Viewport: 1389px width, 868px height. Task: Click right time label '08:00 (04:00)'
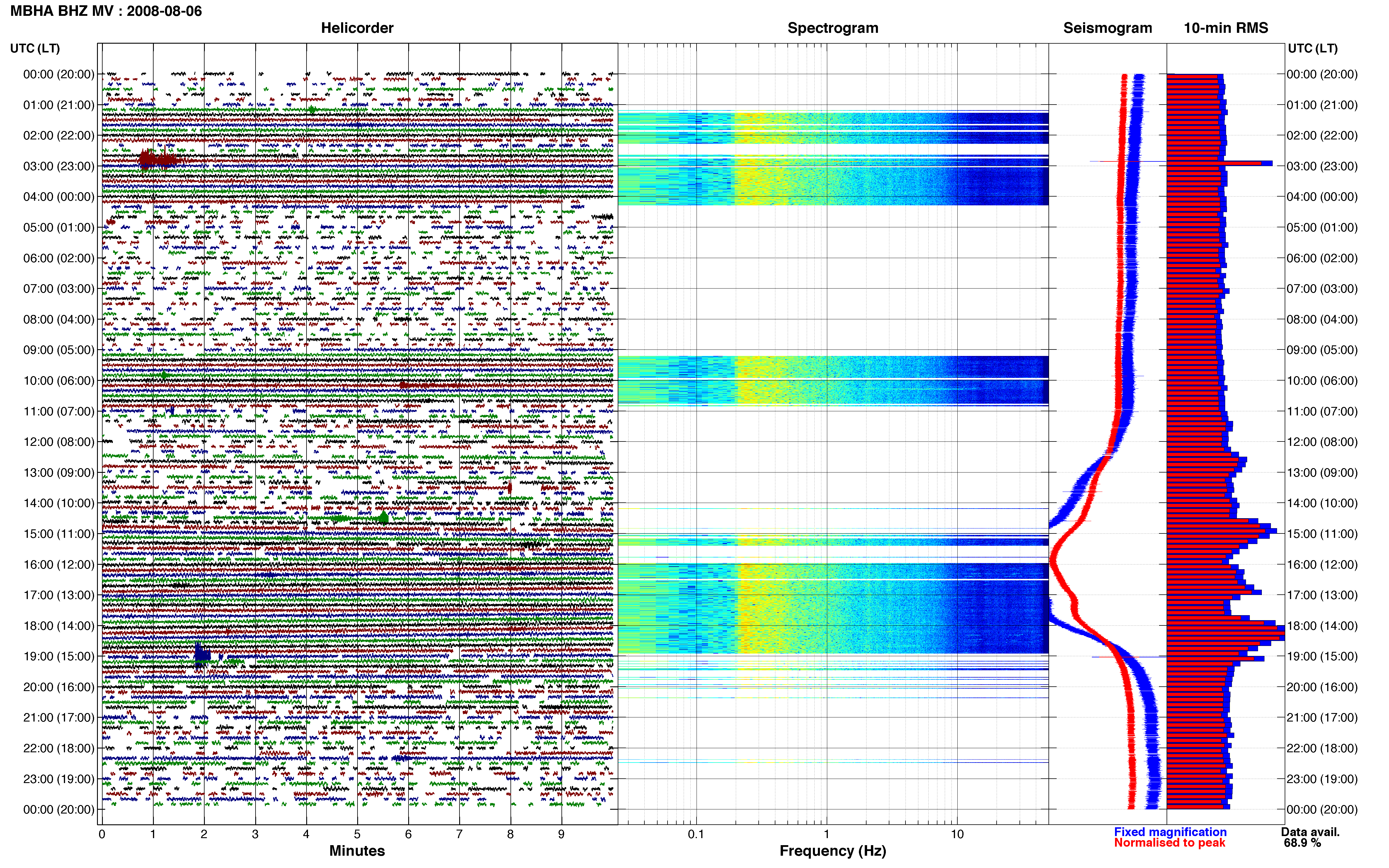click(1322, 319)
